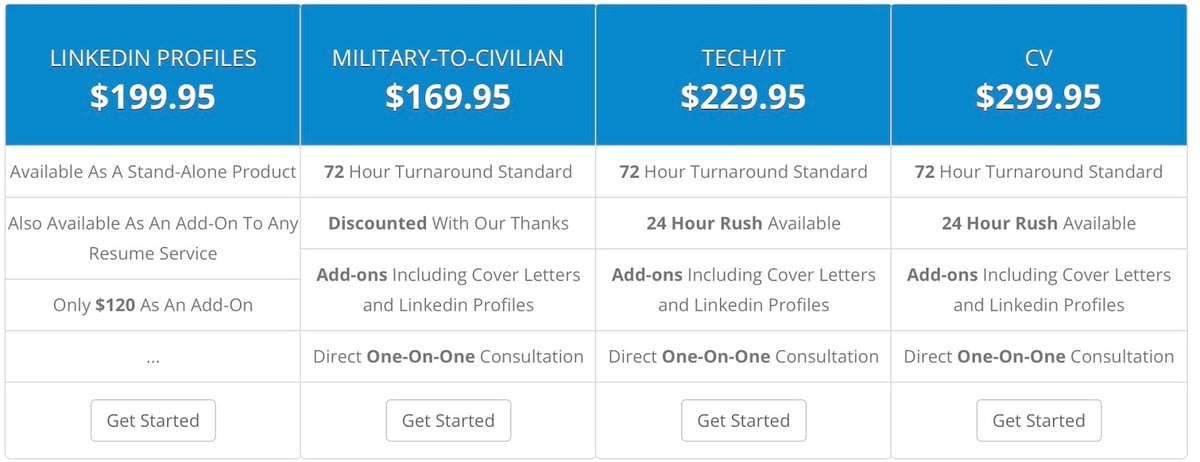Image resolution: width=1200 pixels, height=462 pixels.
Task: Select the LinkedIn Profiles $199.95 header
Action: click(153, 75)
